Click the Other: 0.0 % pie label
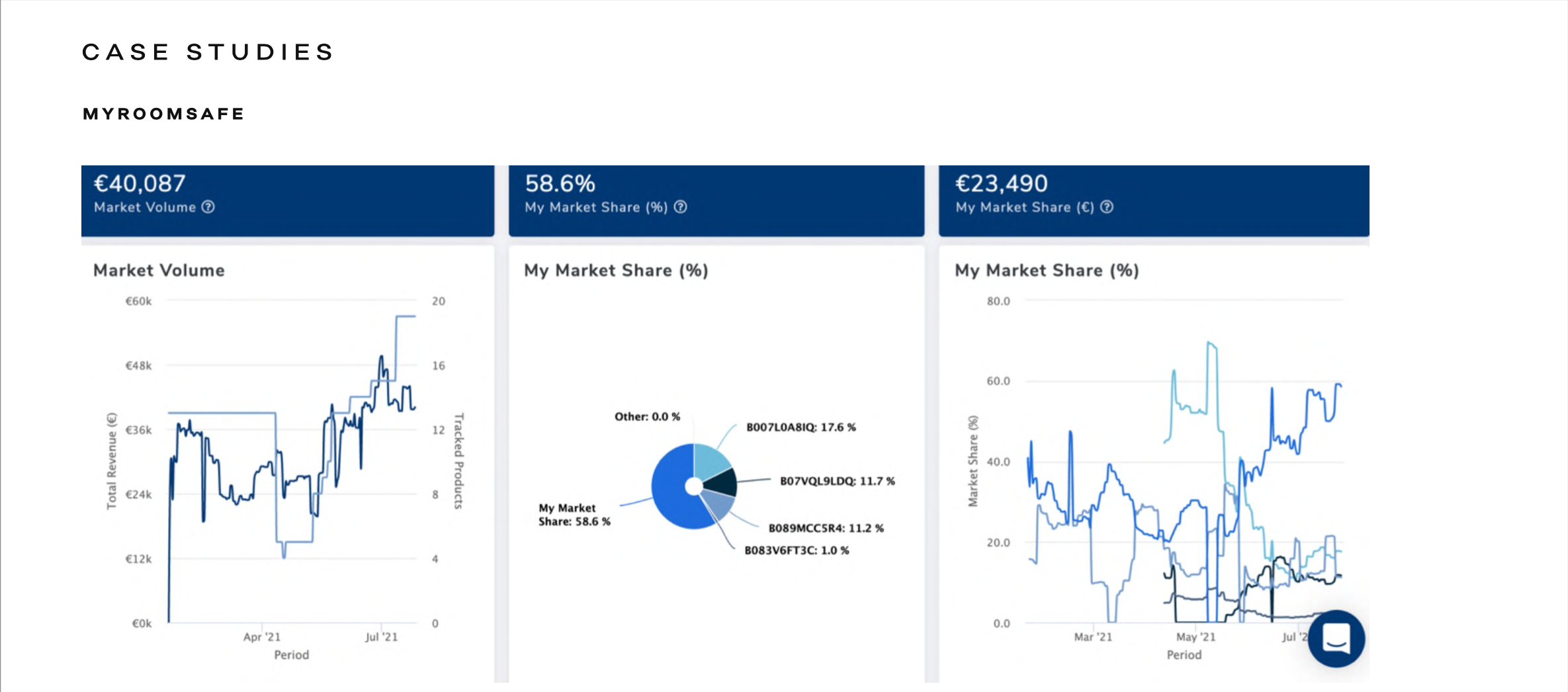Viewport: 1568px width, 692px height. click(x=647, y=417)
